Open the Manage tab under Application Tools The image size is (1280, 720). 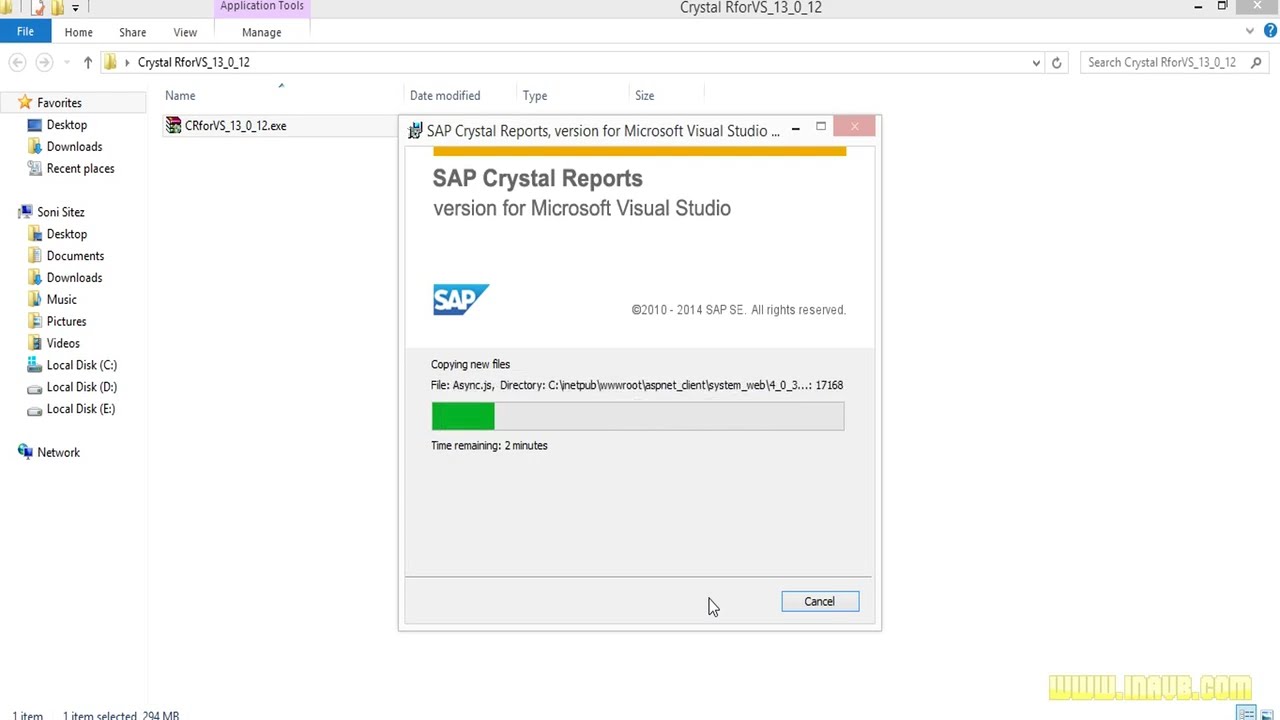pos(261,32)
